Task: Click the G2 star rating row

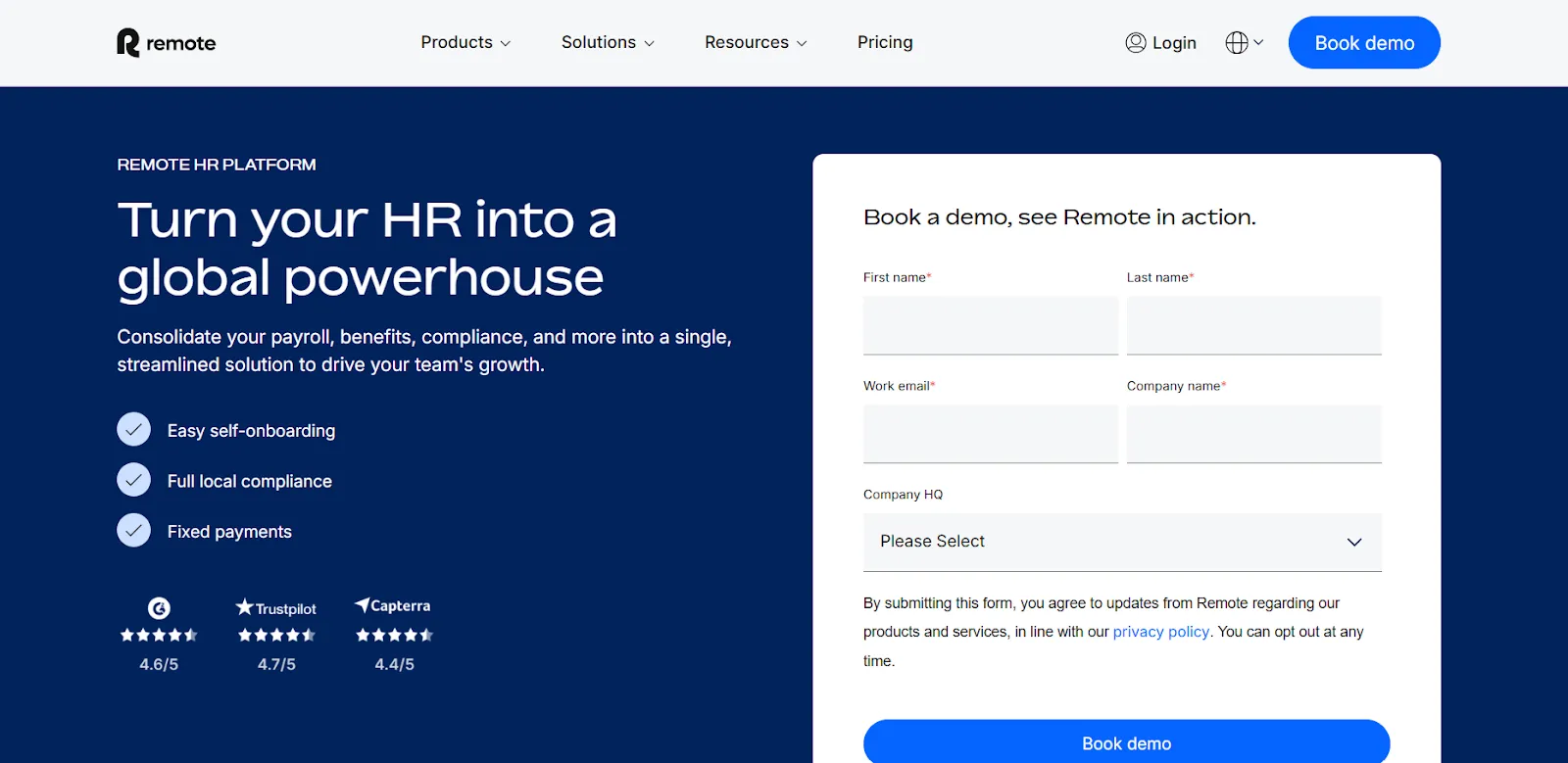Action: 159,635
